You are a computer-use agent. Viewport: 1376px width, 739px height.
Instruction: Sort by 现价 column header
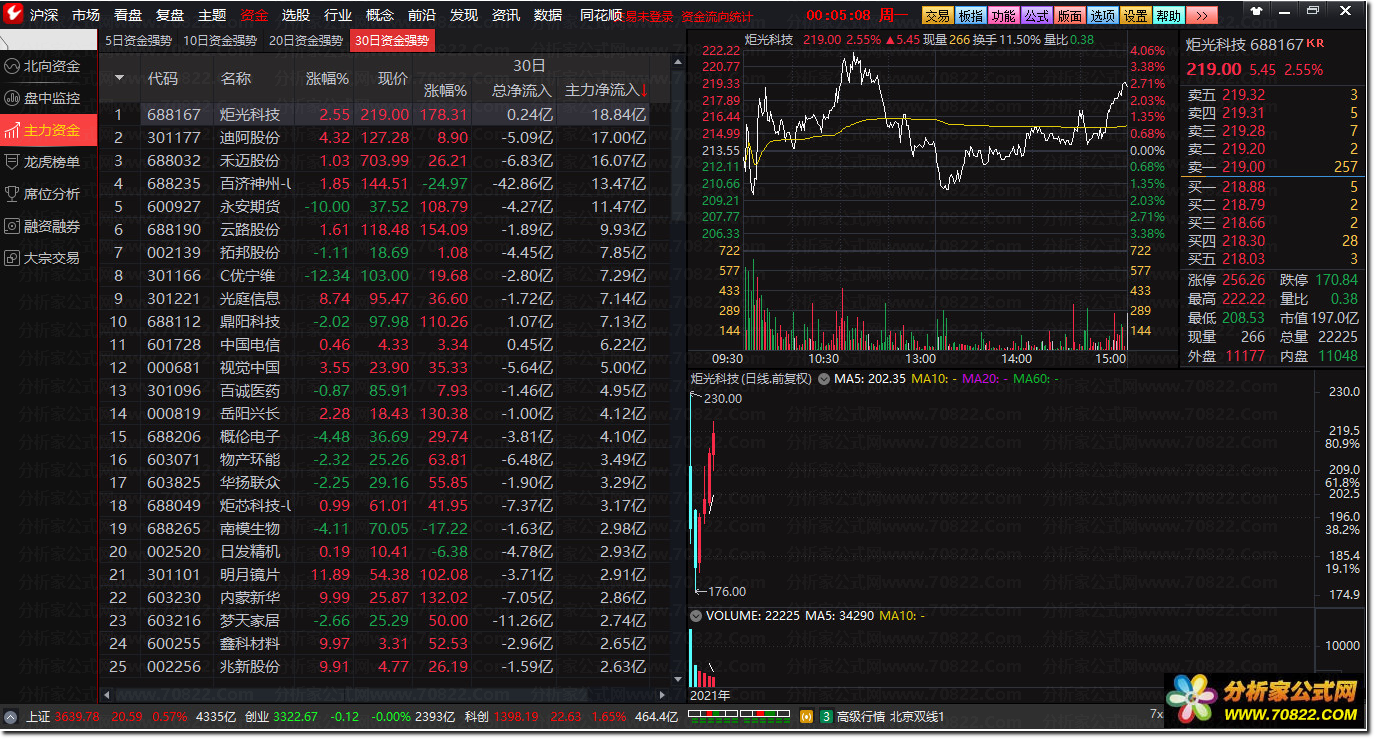pyautogui.click(x=393, y=78)
